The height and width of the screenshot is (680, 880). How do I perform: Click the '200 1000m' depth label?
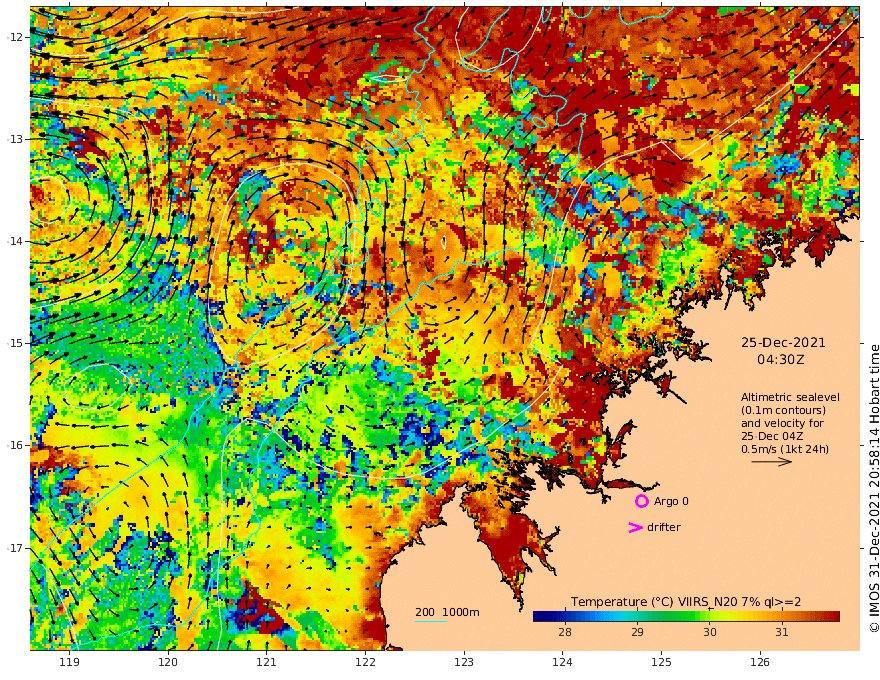click(447, 612)
